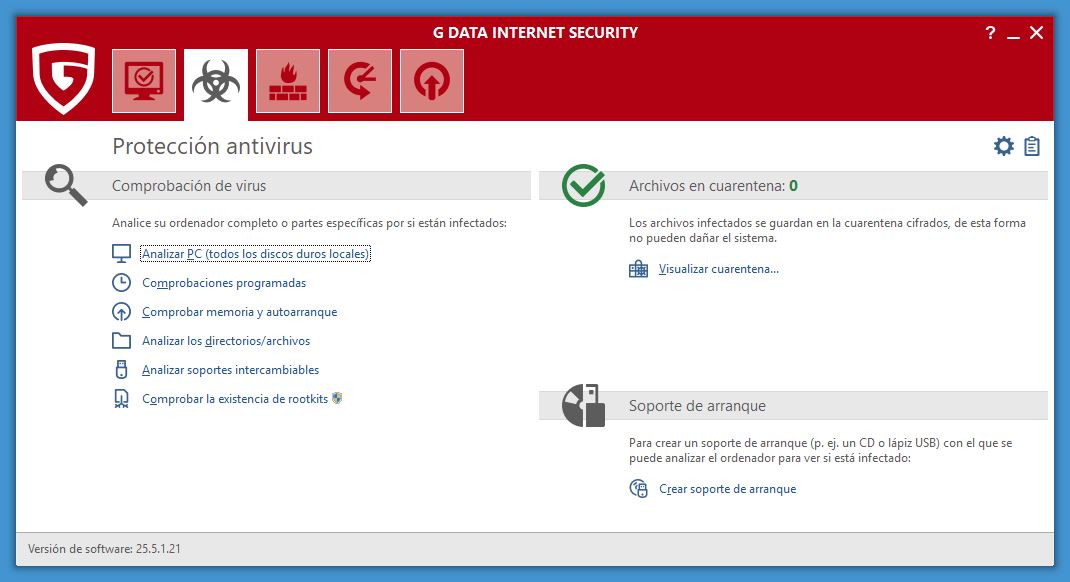Screen dimensions: 1070x582
Task: Choose Analizar los directorios/archivos
Action: pyautogui.click(x=226, y=340)
